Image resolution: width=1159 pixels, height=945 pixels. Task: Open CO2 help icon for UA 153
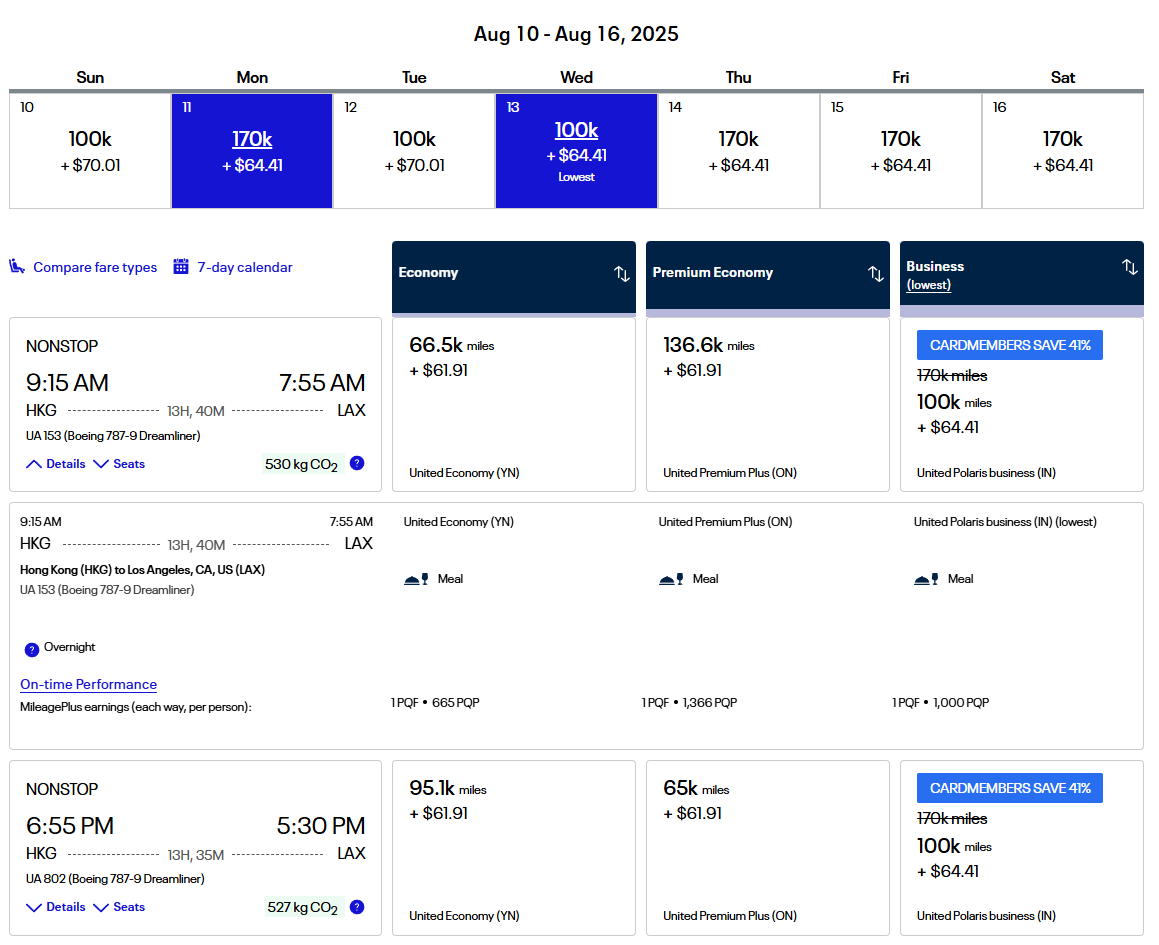coord(357,463)
